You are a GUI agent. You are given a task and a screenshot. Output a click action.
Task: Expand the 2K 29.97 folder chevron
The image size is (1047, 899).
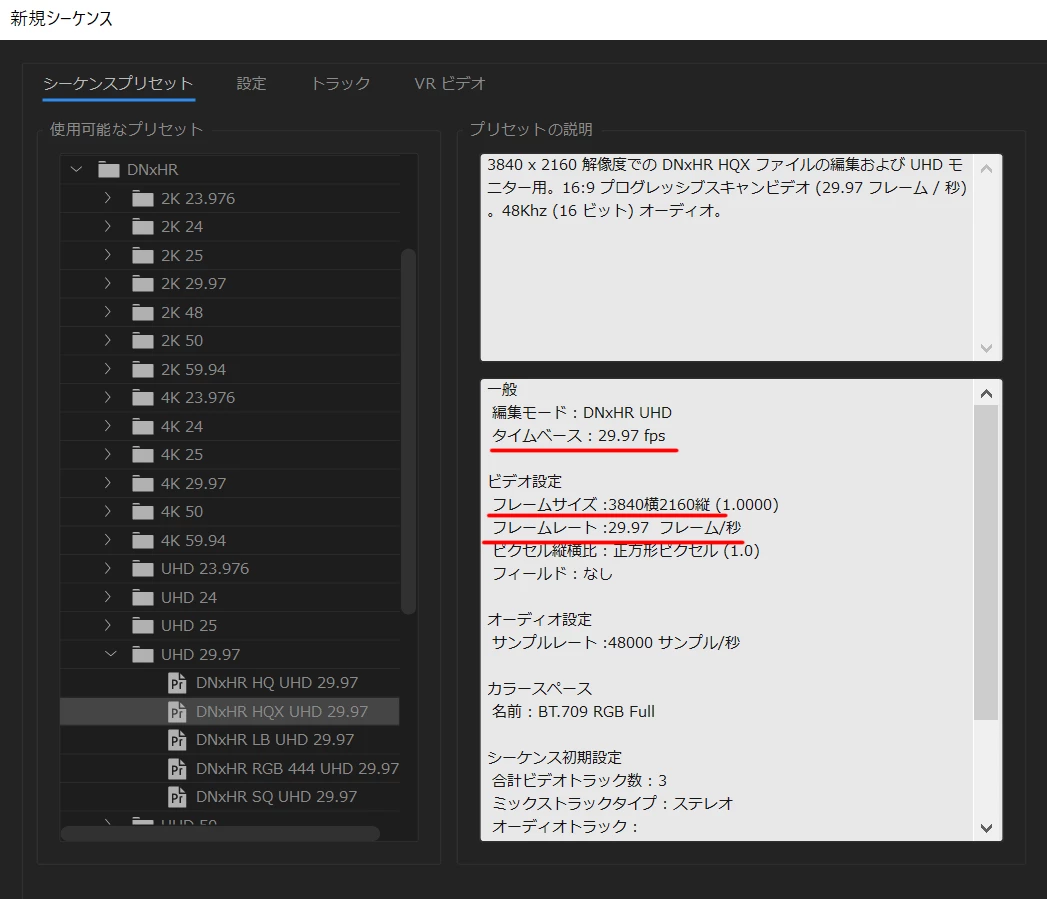[108, 284]
